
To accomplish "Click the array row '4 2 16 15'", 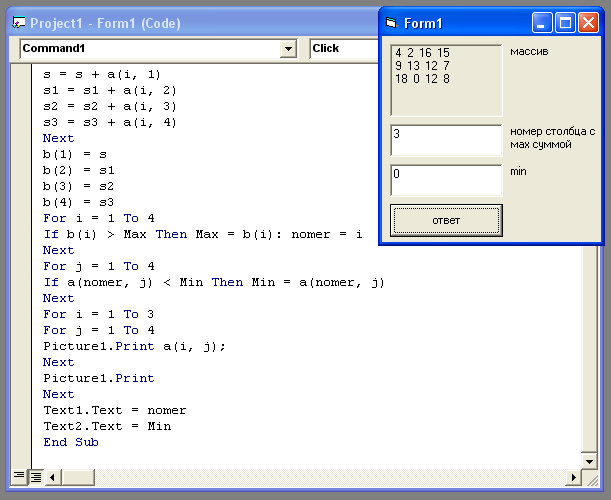I will pos(422,53).
